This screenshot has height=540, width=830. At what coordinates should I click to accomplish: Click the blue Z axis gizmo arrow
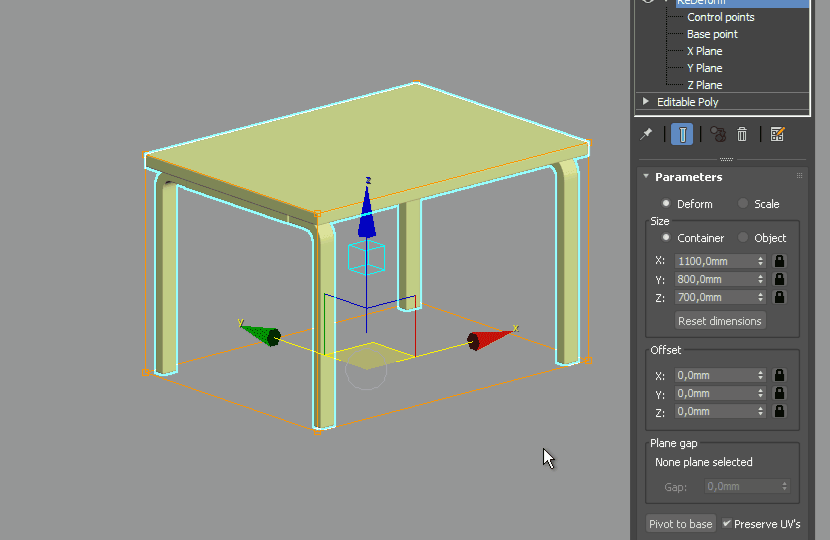click(x=367, y=210)
